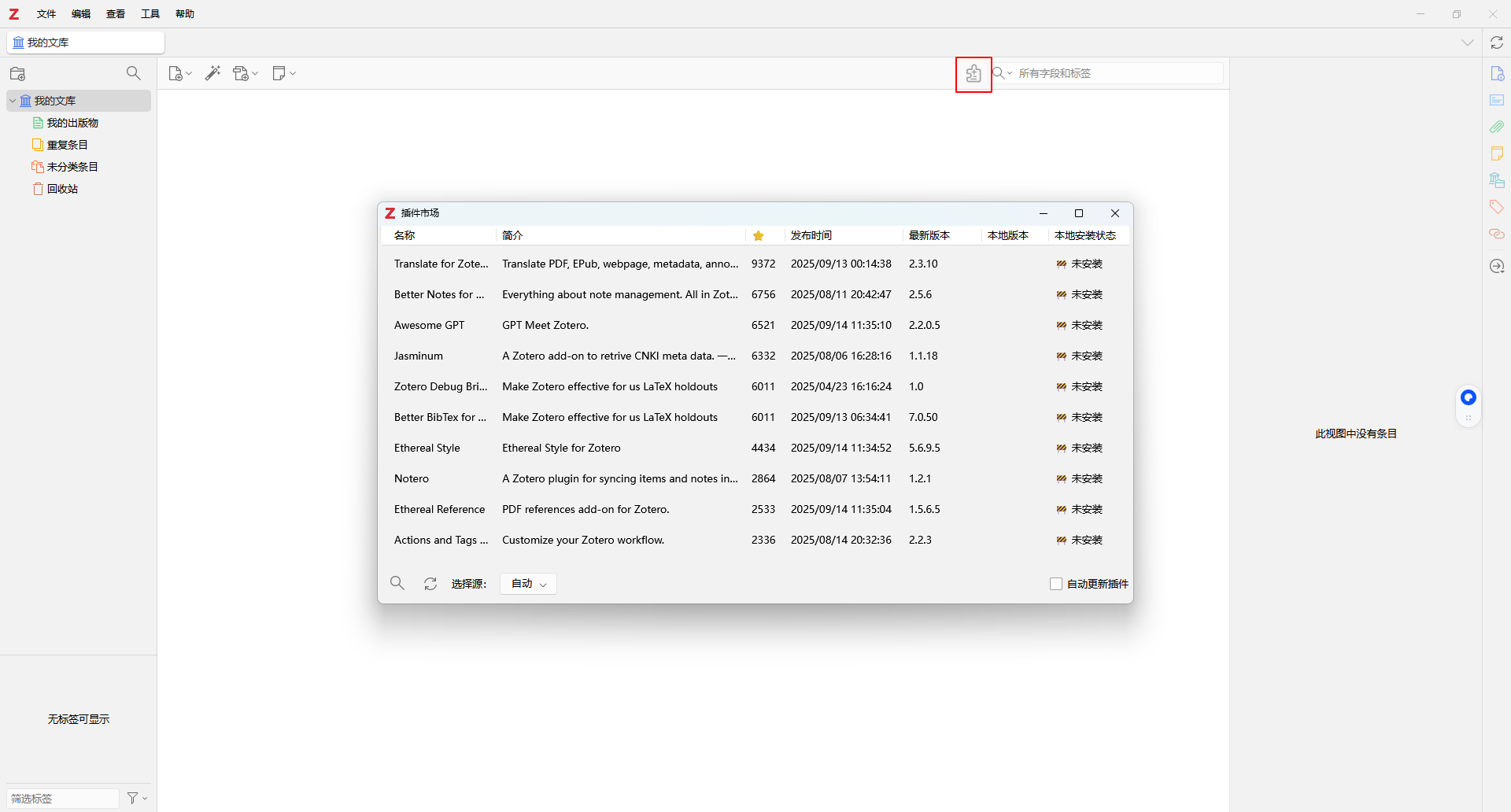
Task: Open the add attachment dropdown arrow
Action: tap(255, 74)
